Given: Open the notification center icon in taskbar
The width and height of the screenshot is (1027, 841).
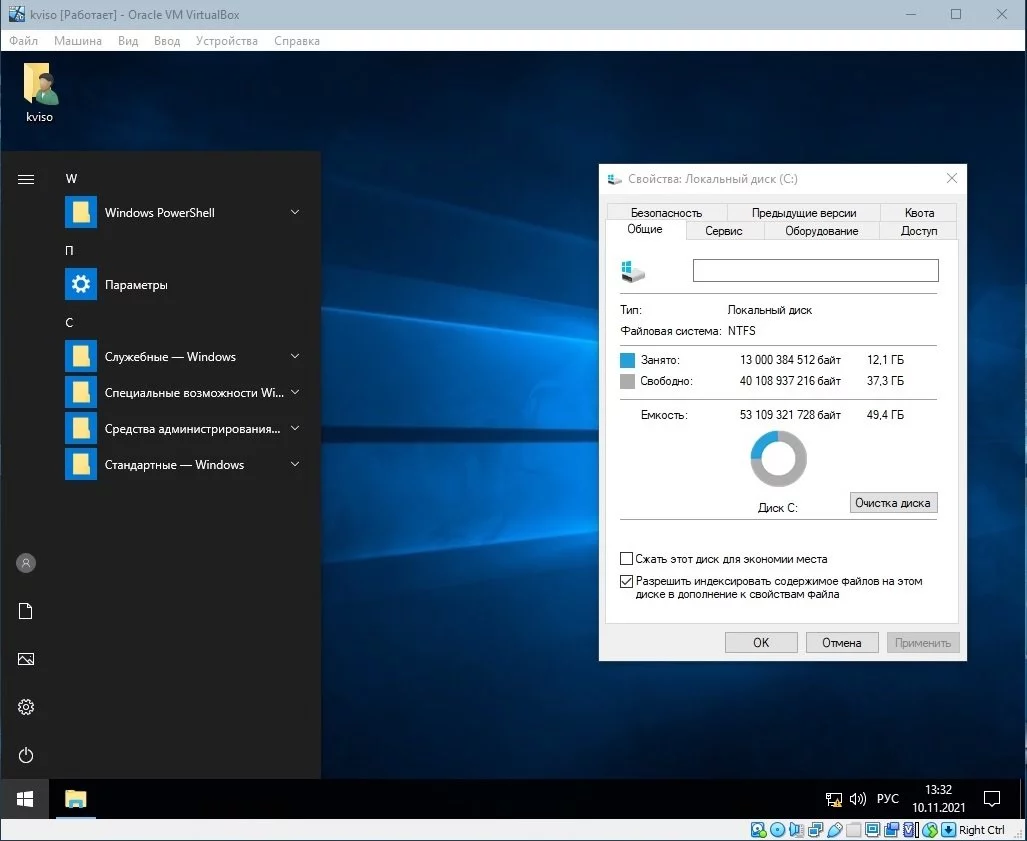Looking at the screenshot, I should 992,799.
